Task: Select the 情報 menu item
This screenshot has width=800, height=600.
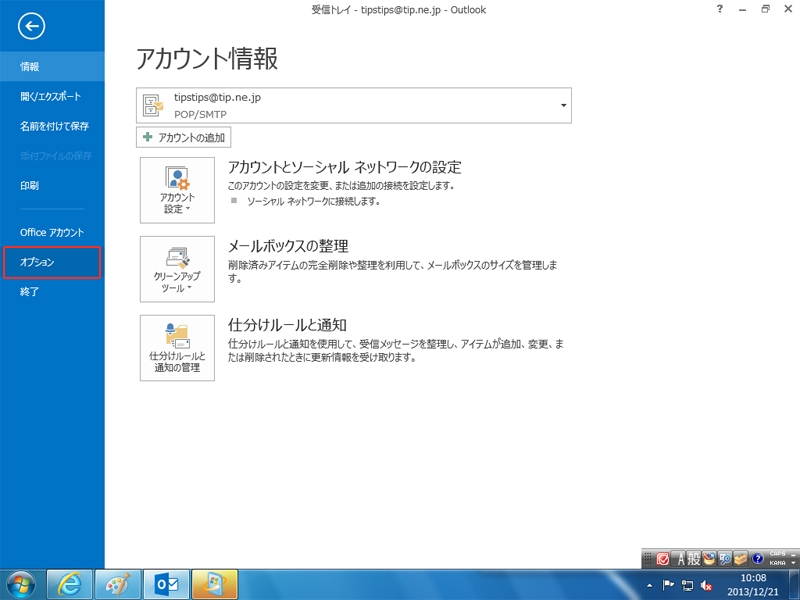Action: [52, 66]
